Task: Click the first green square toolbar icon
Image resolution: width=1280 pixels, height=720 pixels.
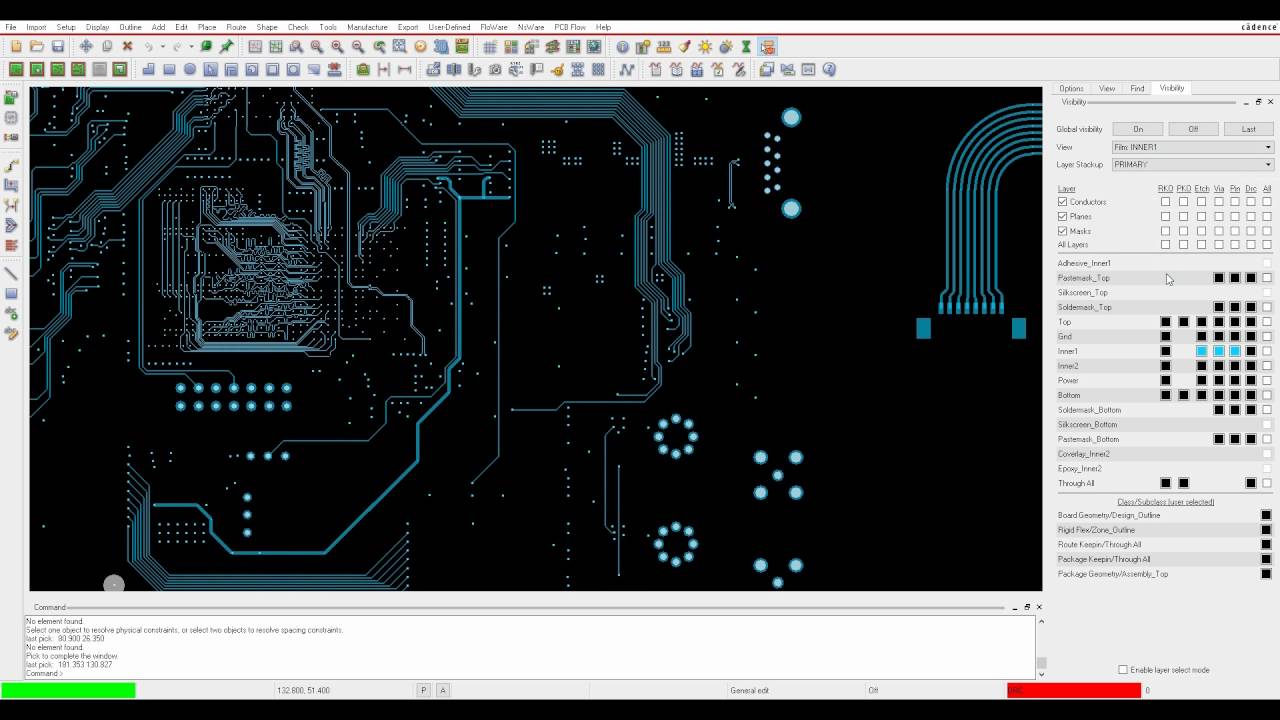Action: (16, 69)
